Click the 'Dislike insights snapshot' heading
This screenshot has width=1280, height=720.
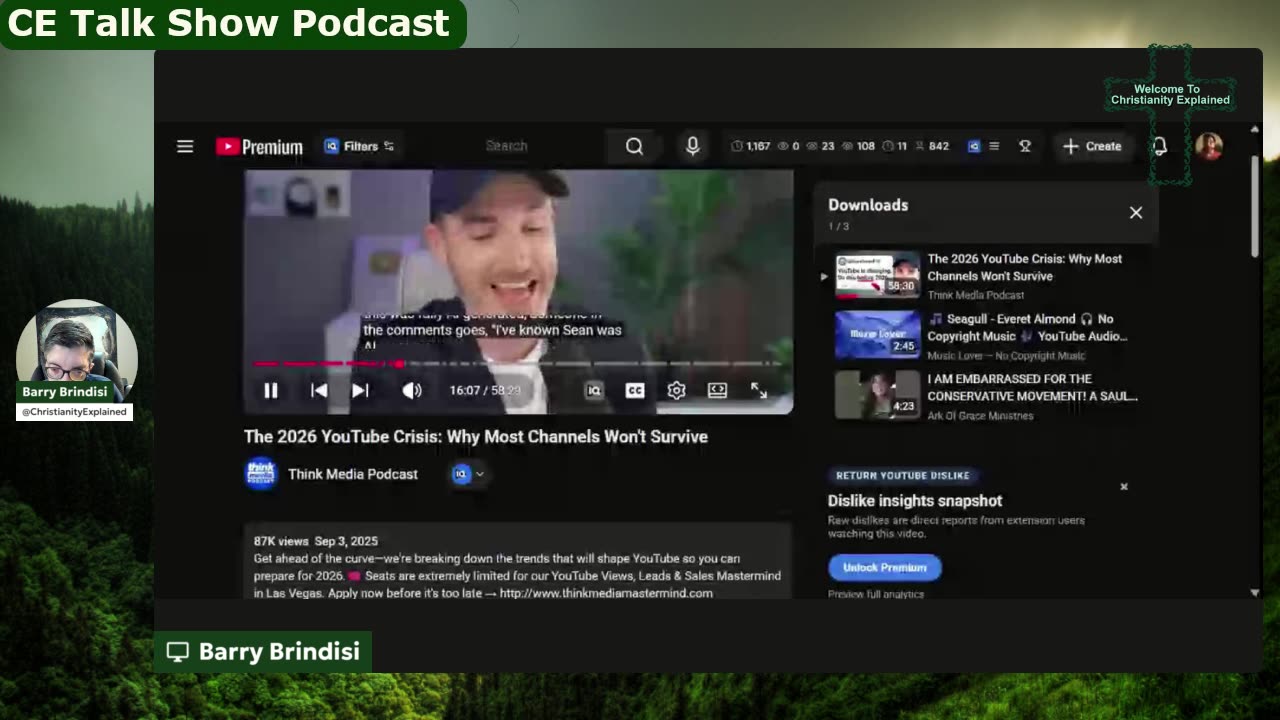pos(915,501)
